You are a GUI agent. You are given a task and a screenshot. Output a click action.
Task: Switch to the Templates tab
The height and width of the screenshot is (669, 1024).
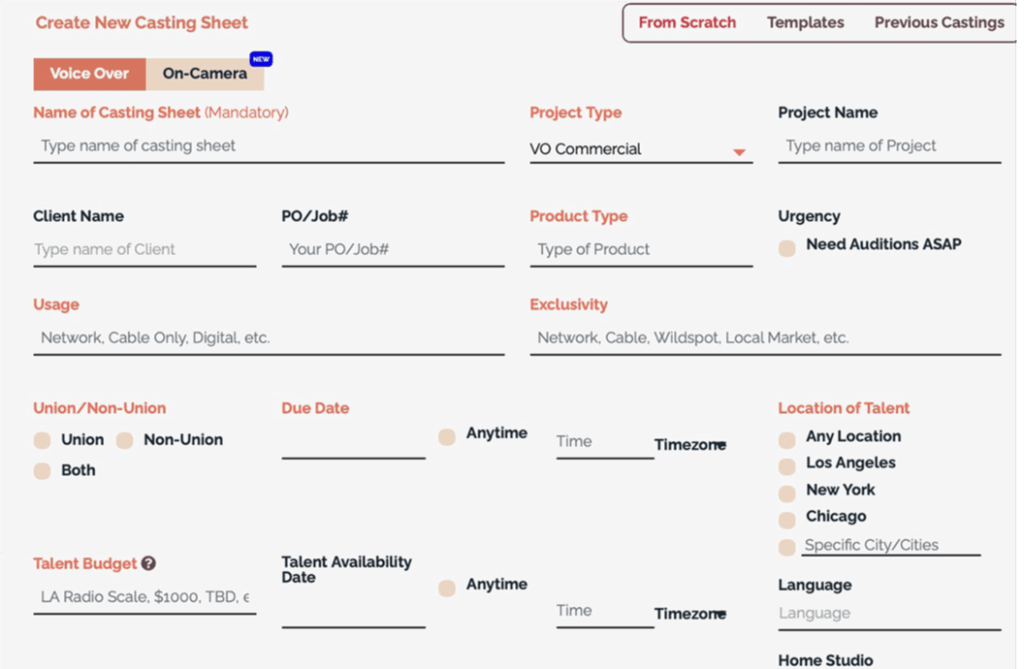805,22
